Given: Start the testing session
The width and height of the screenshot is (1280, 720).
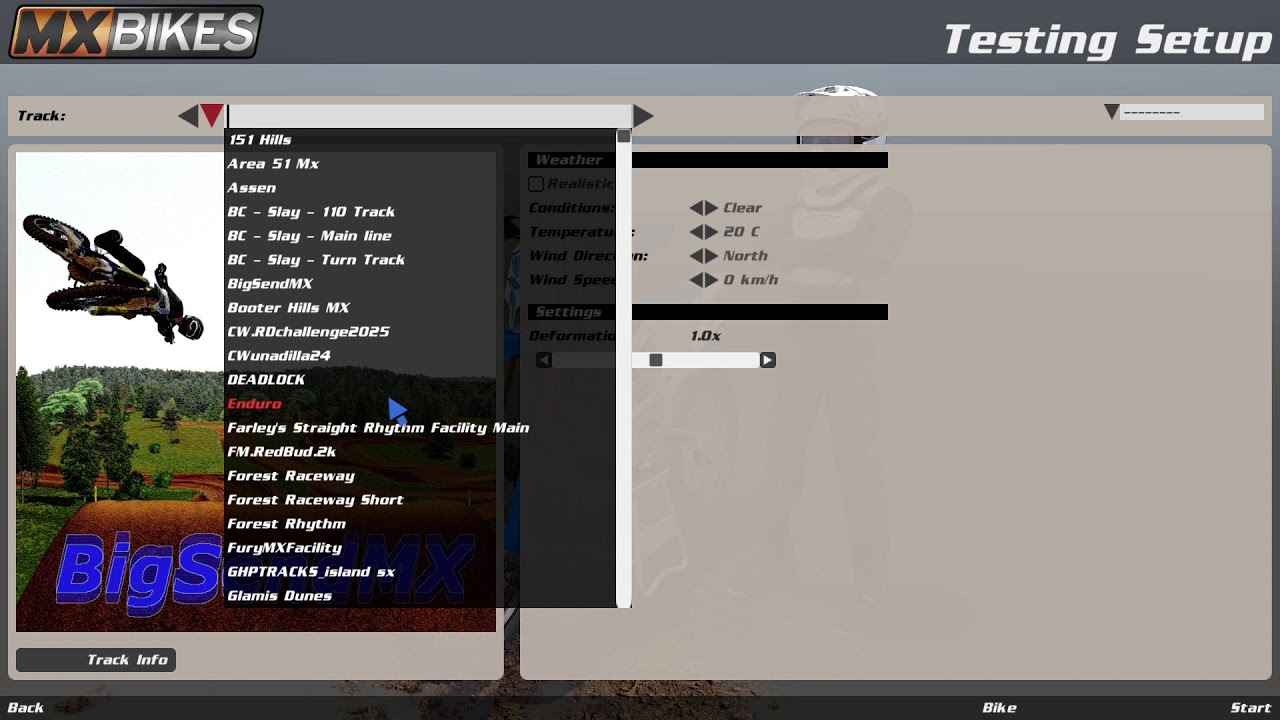Looking at the screenshot, I should point(1250,708).
